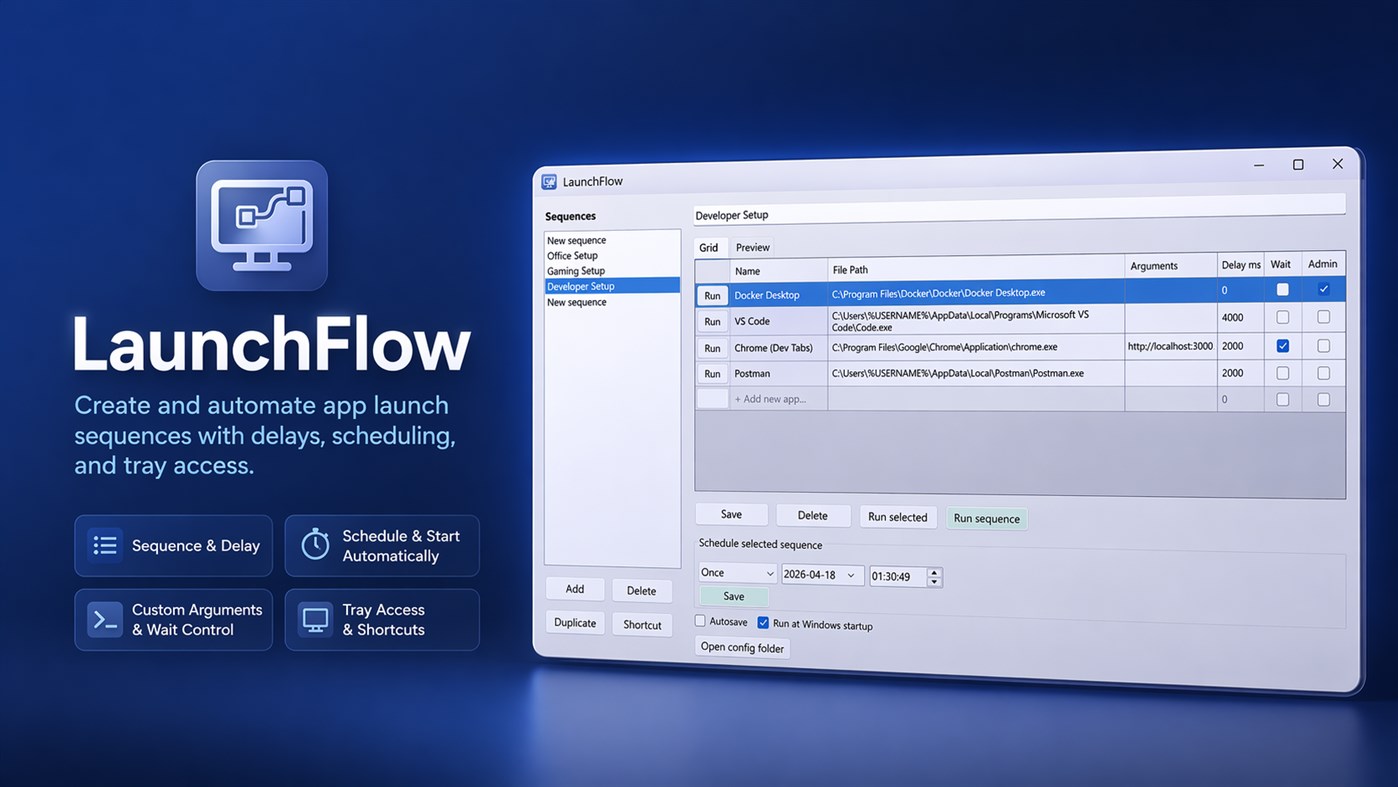Click the large LaunchFlow logo icon
Viewport: 1398px width, 787px height.
pos(262,226)
